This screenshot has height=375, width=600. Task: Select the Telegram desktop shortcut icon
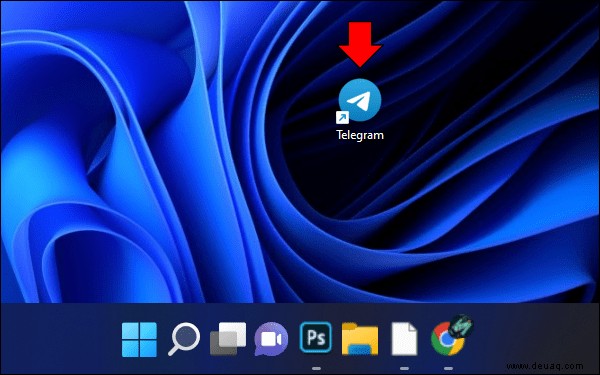(x=360, y=100)
